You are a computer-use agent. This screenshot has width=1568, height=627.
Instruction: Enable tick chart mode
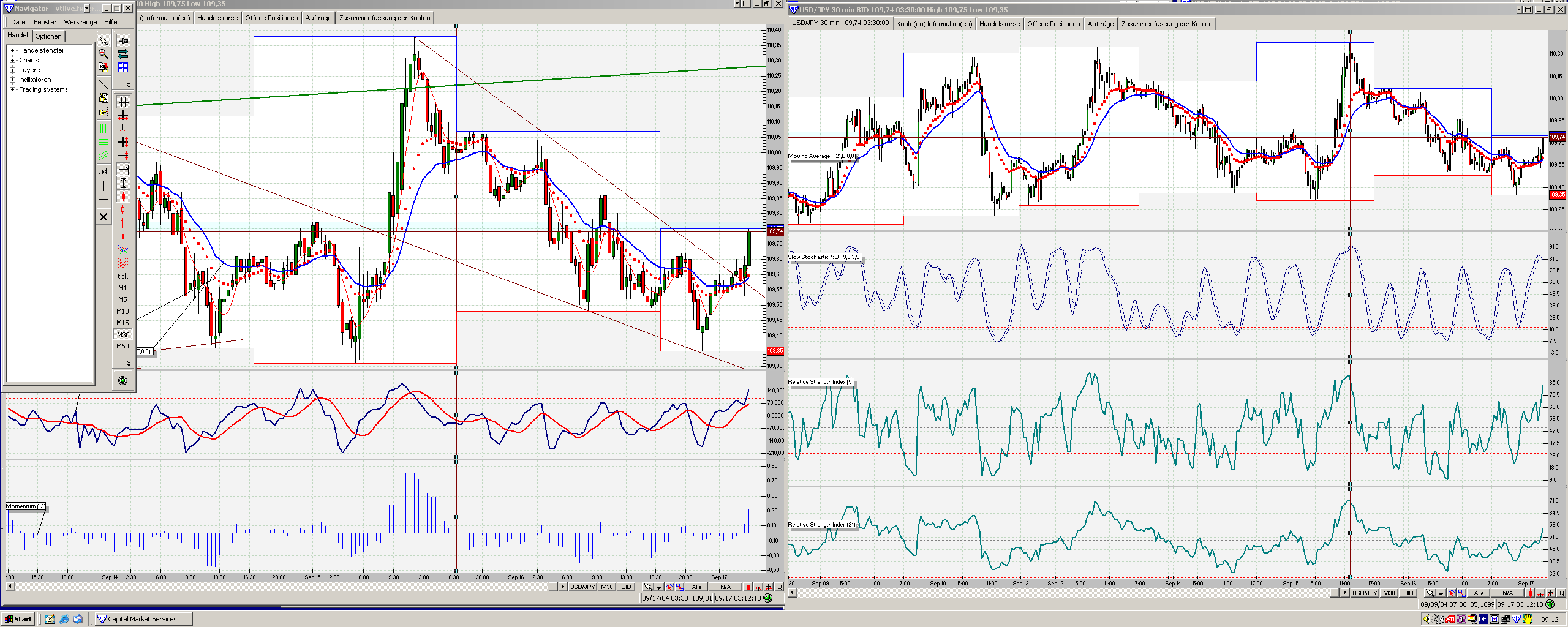(x=123, y=276)
